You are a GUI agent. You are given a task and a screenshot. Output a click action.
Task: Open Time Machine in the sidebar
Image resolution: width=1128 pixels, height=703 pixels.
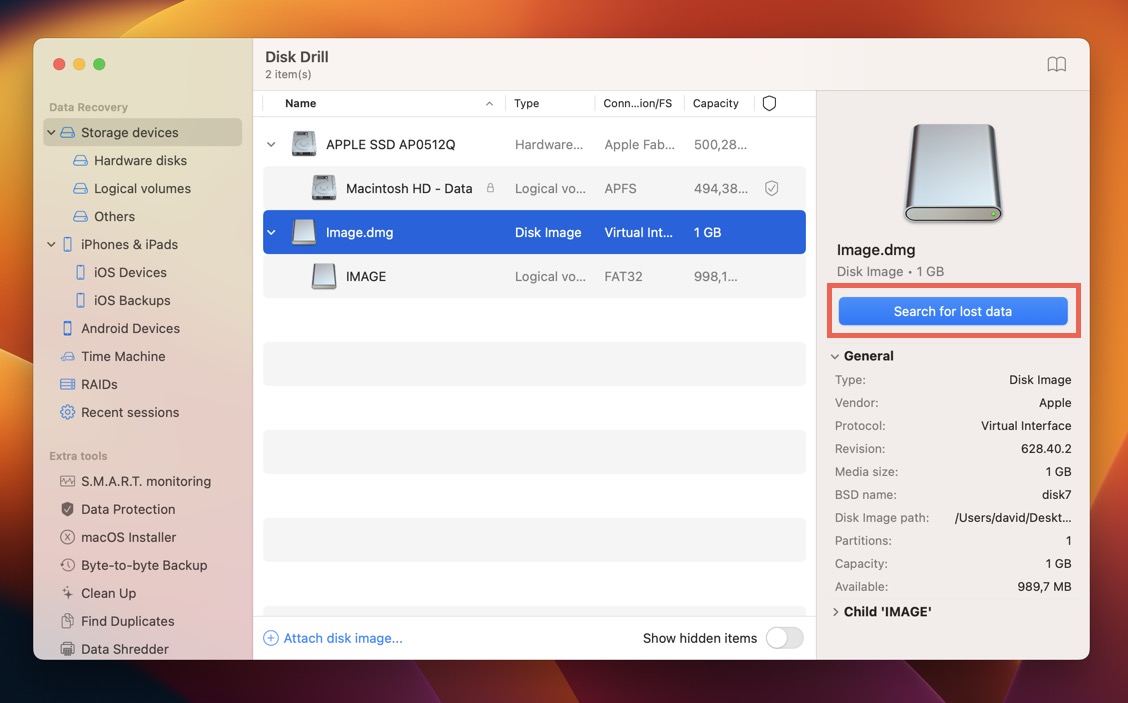tap(123, 357)
